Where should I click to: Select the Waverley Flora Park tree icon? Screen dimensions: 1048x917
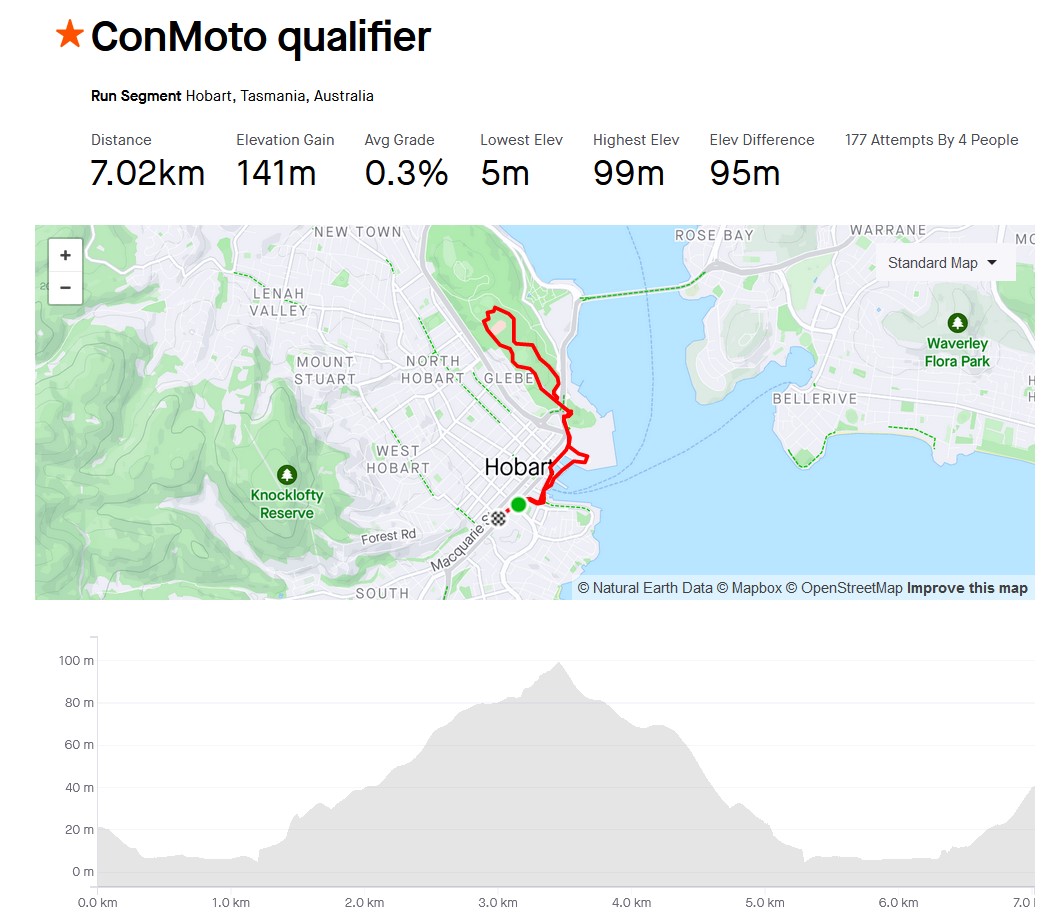pos(958,323)
